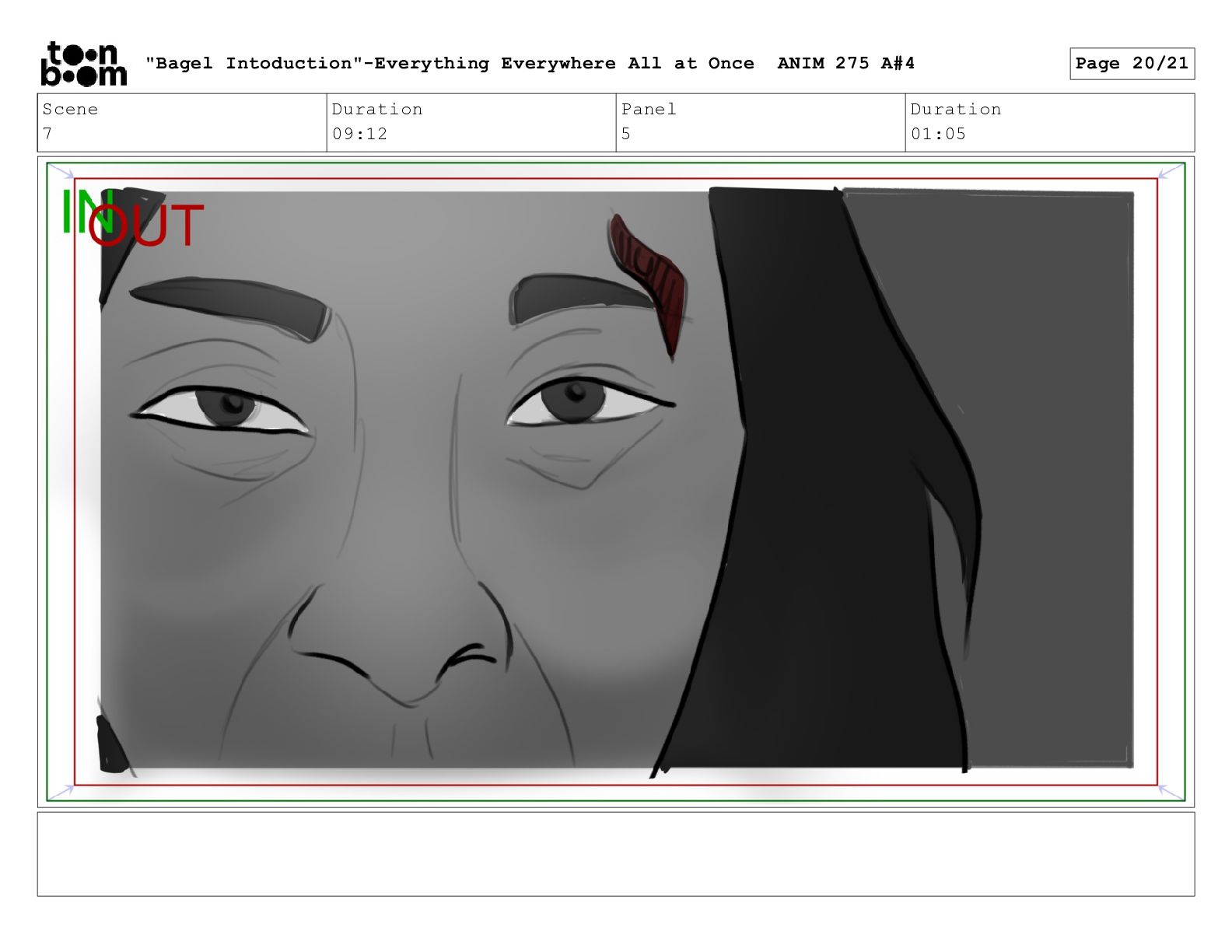Screen dimensions: 1232x952
Task: Select panel number 5 value
Action: pos(626,134)
